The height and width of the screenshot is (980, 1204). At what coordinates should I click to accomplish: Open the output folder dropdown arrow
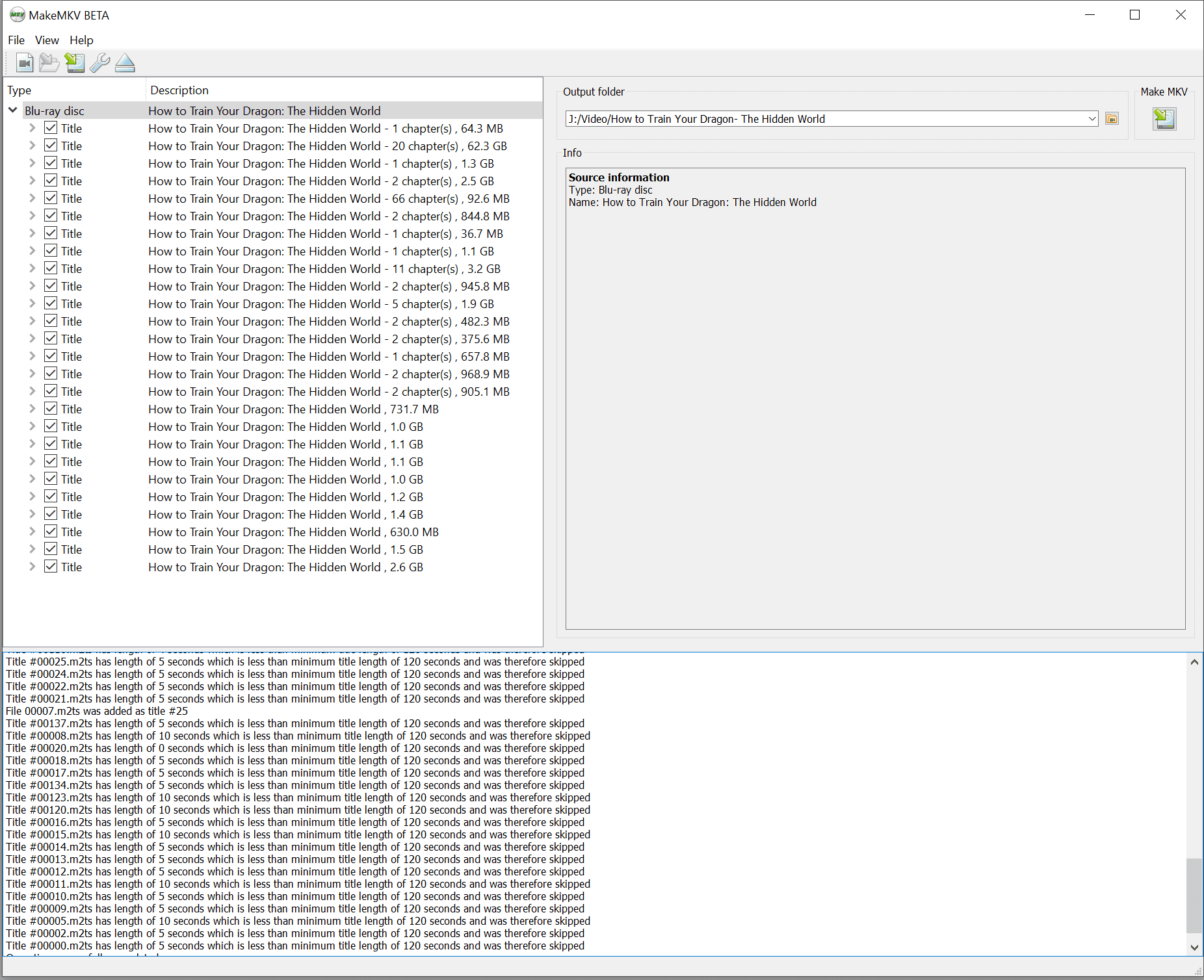[1092, 119]
